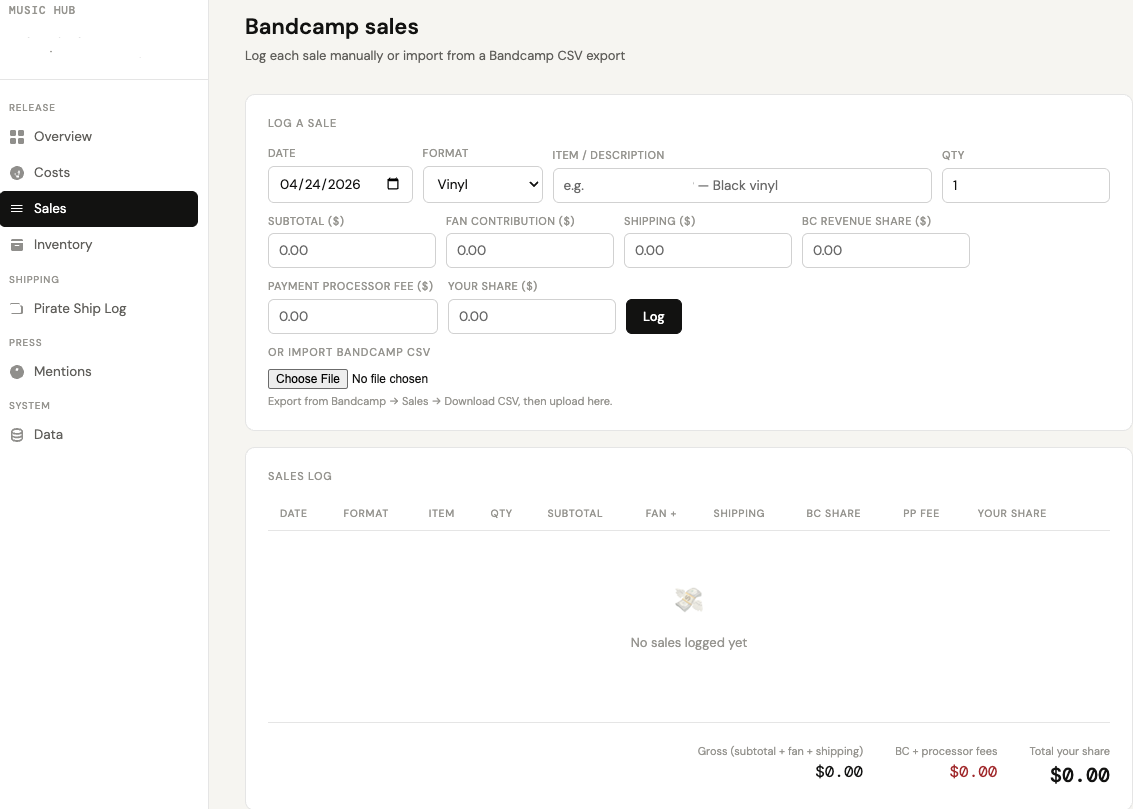Screen dimensions: 1133x809
Task: Click the Mentions icon under Press
Action: tap(16, 371)
